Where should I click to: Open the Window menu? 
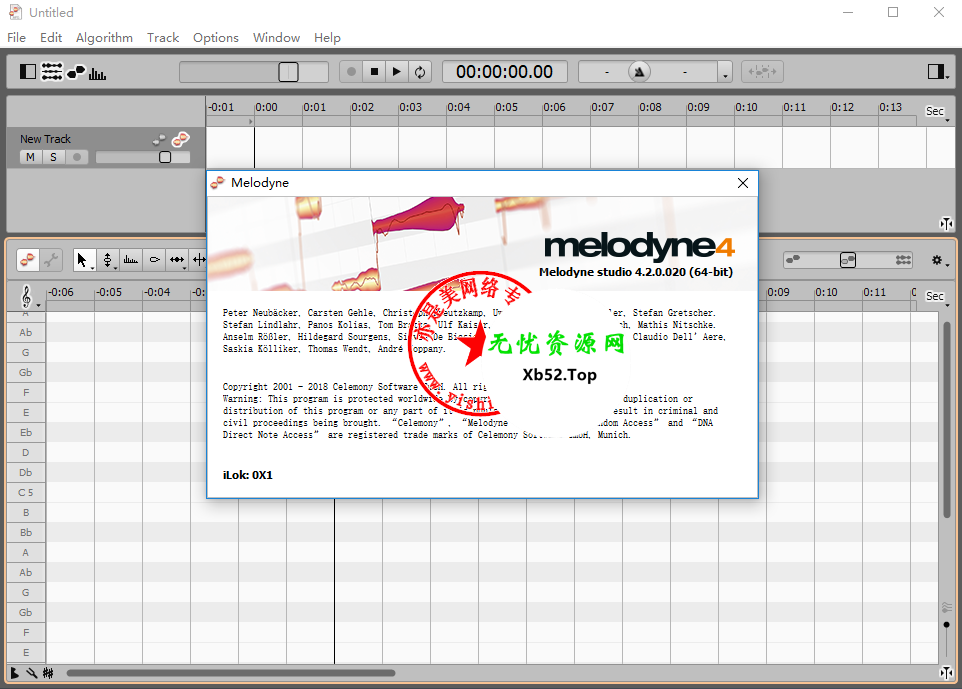click(x=276, y=37)
